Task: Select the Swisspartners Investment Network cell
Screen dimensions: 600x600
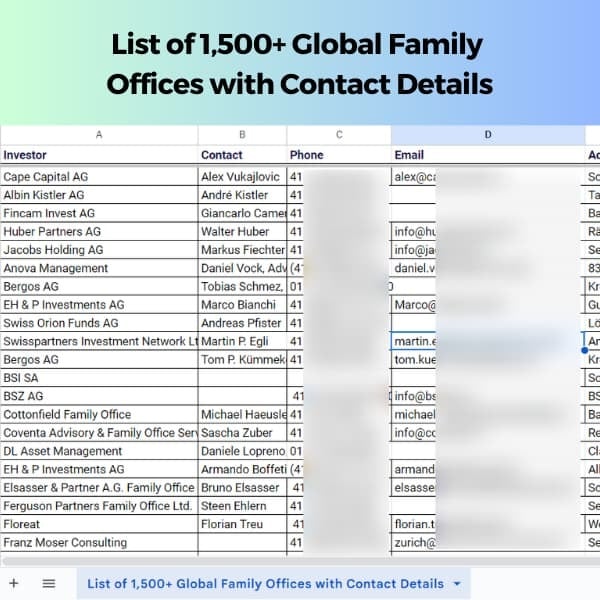Action: click(99, 341)
